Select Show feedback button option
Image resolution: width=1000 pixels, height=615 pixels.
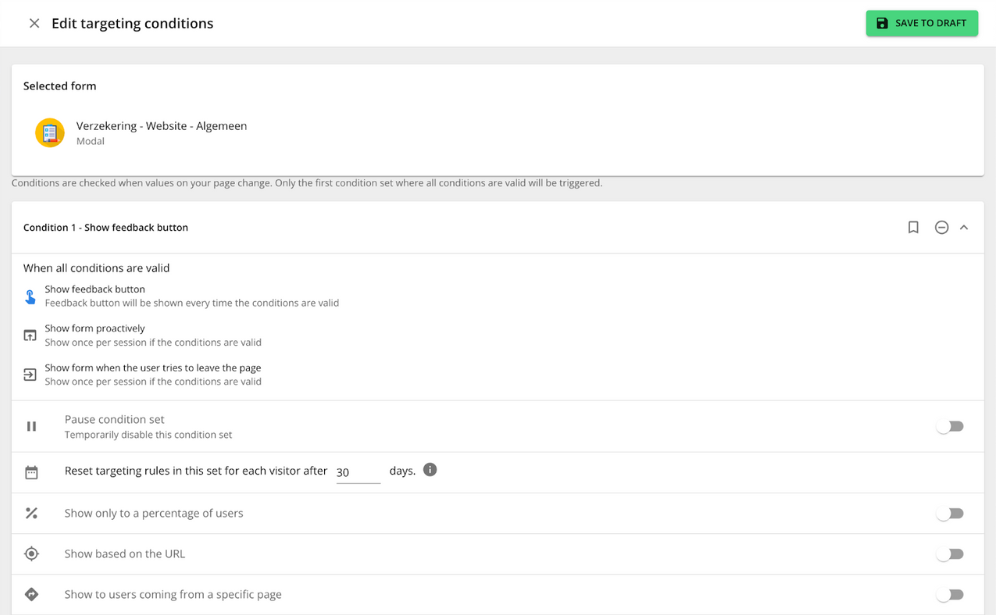click(95, 290)
